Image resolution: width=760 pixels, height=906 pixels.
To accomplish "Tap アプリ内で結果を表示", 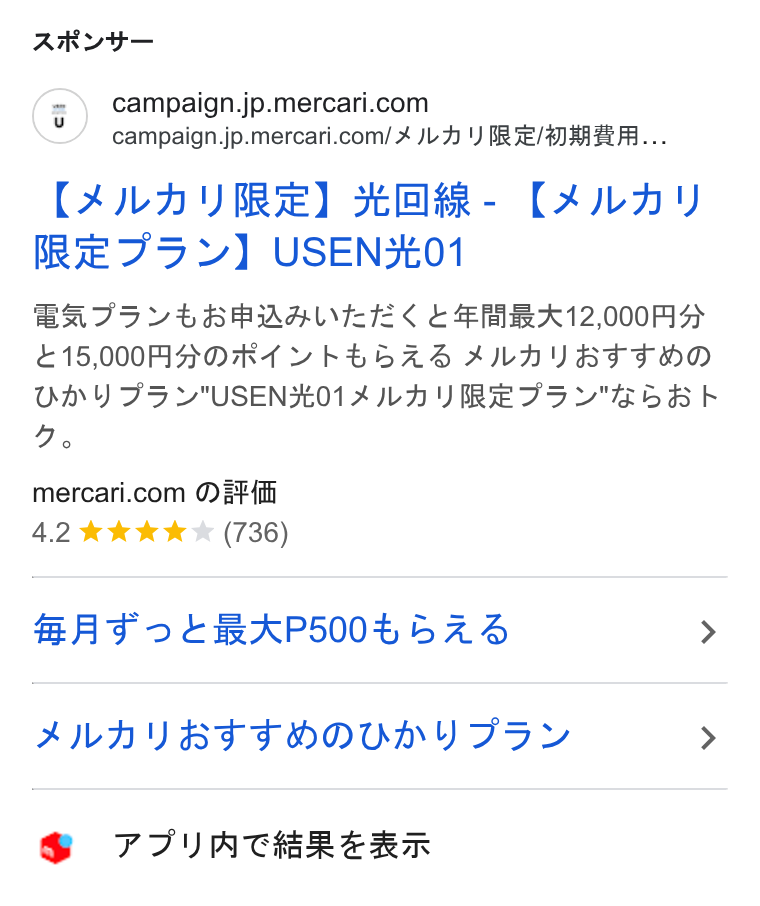I will click(x=272, y=845).
